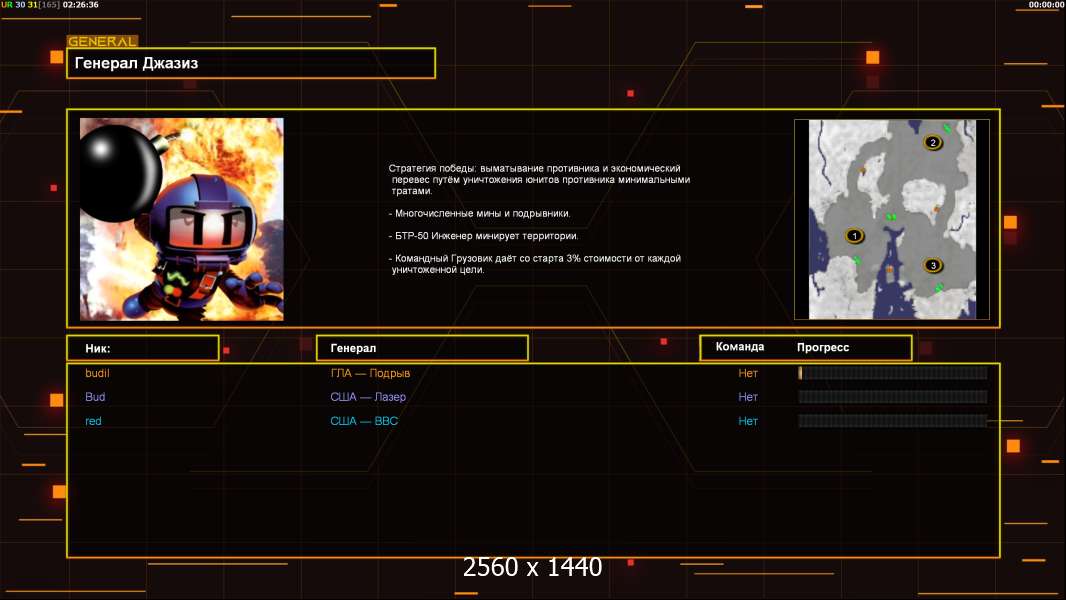Click the Стратегия победы description text

coord(539,179)
